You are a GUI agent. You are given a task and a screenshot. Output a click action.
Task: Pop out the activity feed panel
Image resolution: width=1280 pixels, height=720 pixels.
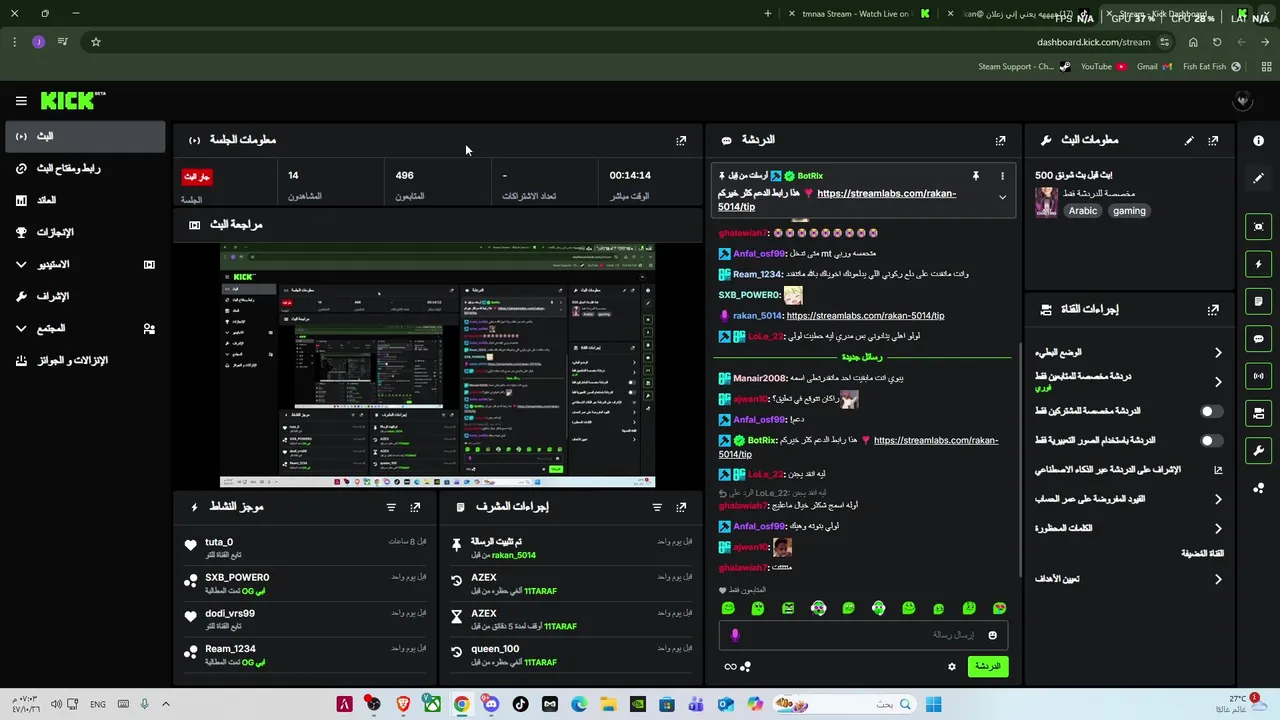(x=415, y=507)
